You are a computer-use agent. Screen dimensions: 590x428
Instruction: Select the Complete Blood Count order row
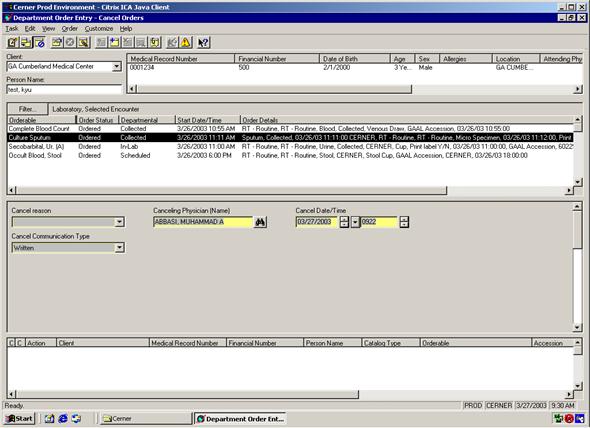tap(290, 129)
